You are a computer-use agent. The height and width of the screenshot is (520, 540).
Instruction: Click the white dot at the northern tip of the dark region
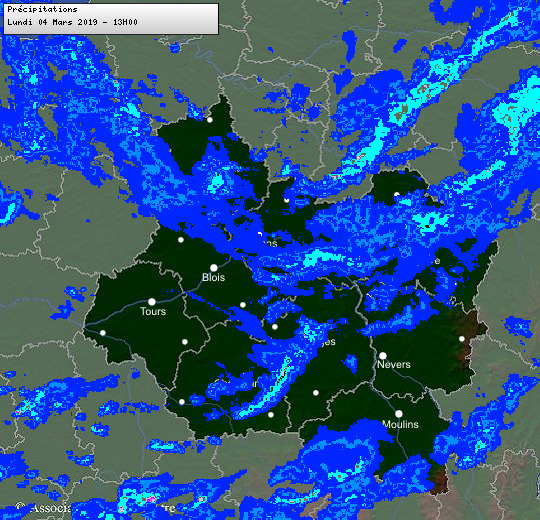click(x=210, y=120)
